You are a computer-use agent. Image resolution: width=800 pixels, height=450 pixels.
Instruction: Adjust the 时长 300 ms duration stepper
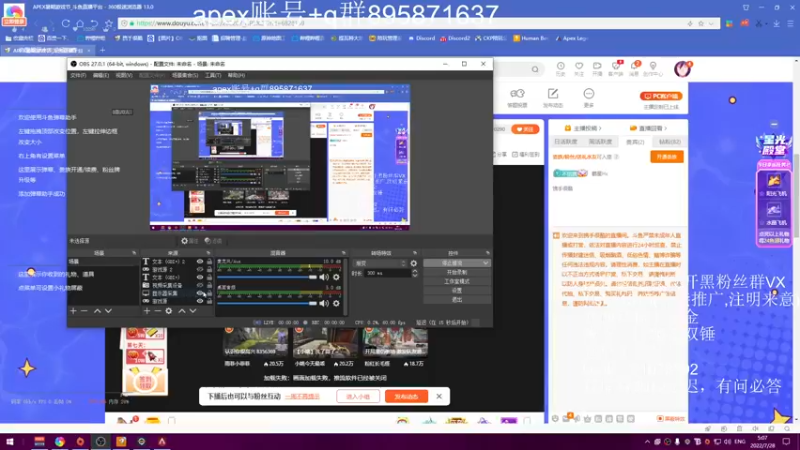[x=414, y=273]
